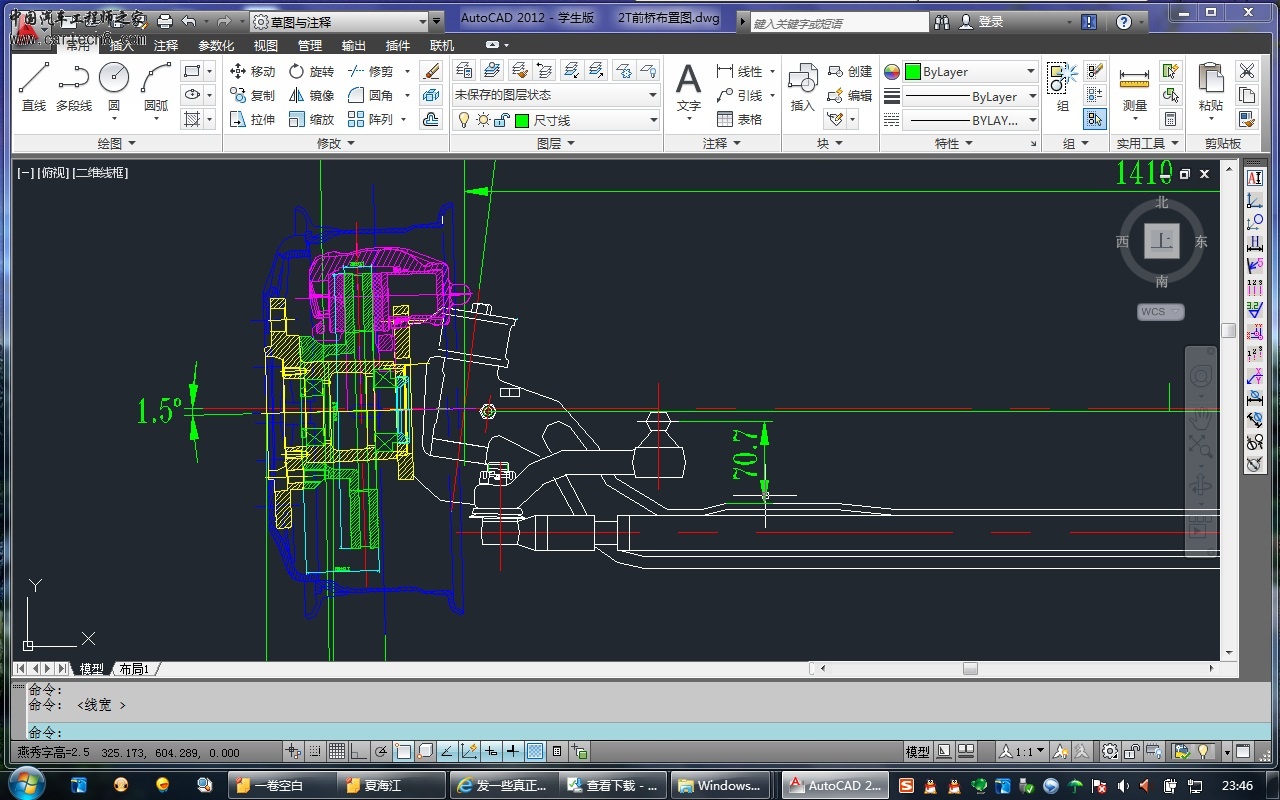
Task: Open the 尺寸线 layer dropdown
Action: pyautogui.click(x=556, y=120)
